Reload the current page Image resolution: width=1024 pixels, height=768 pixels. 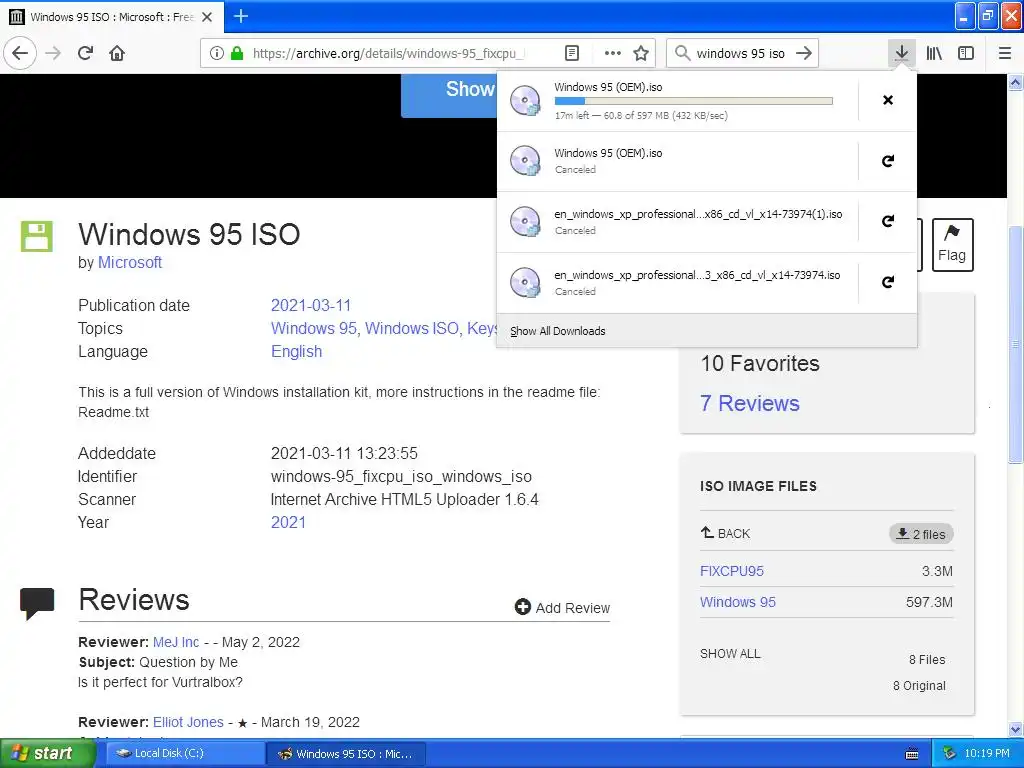pyautogui.click(x=85, y=53)
